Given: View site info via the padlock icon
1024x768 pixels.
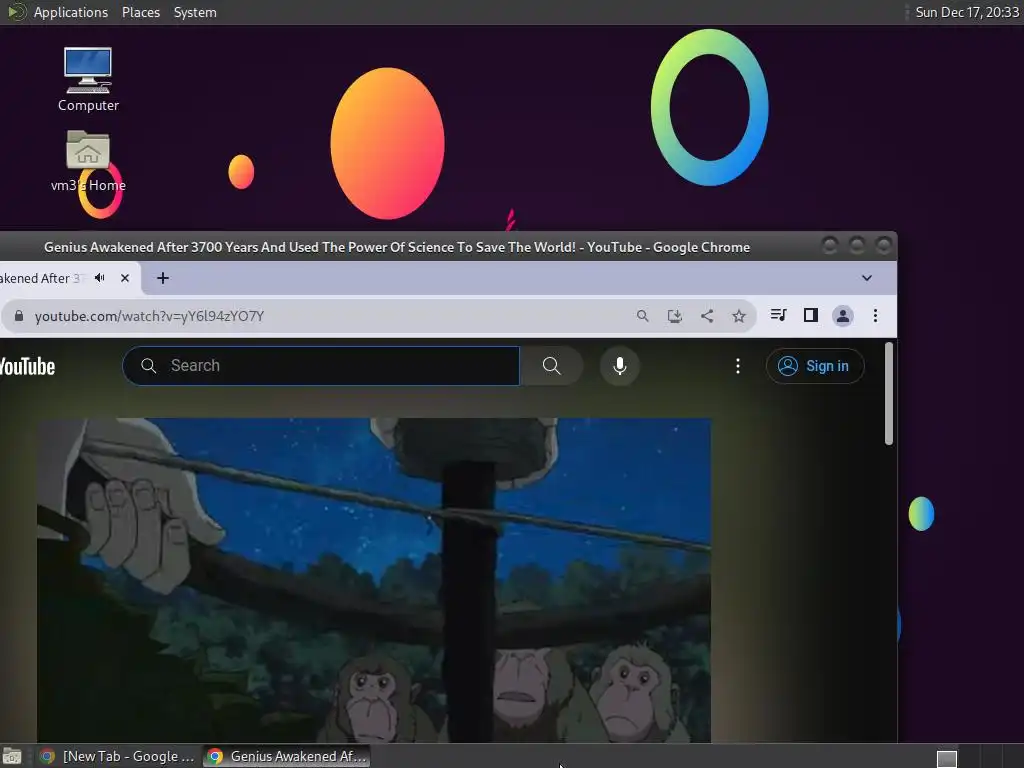Looking at the screenshot, I should (x=19, y=316).
